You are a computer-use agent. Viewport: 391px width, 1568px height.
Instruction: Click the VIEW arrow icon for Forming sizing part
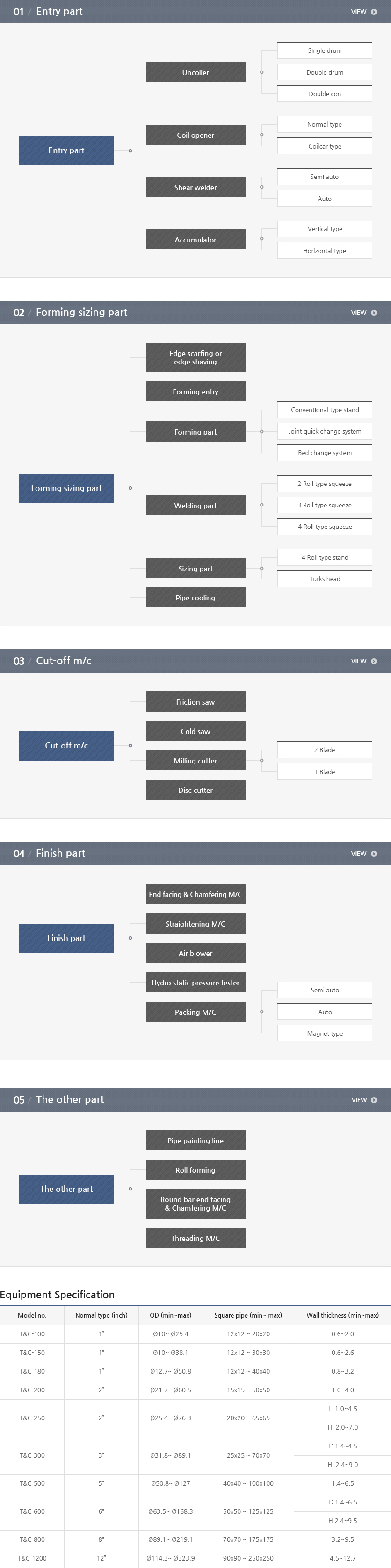click(x=374, y=313)
